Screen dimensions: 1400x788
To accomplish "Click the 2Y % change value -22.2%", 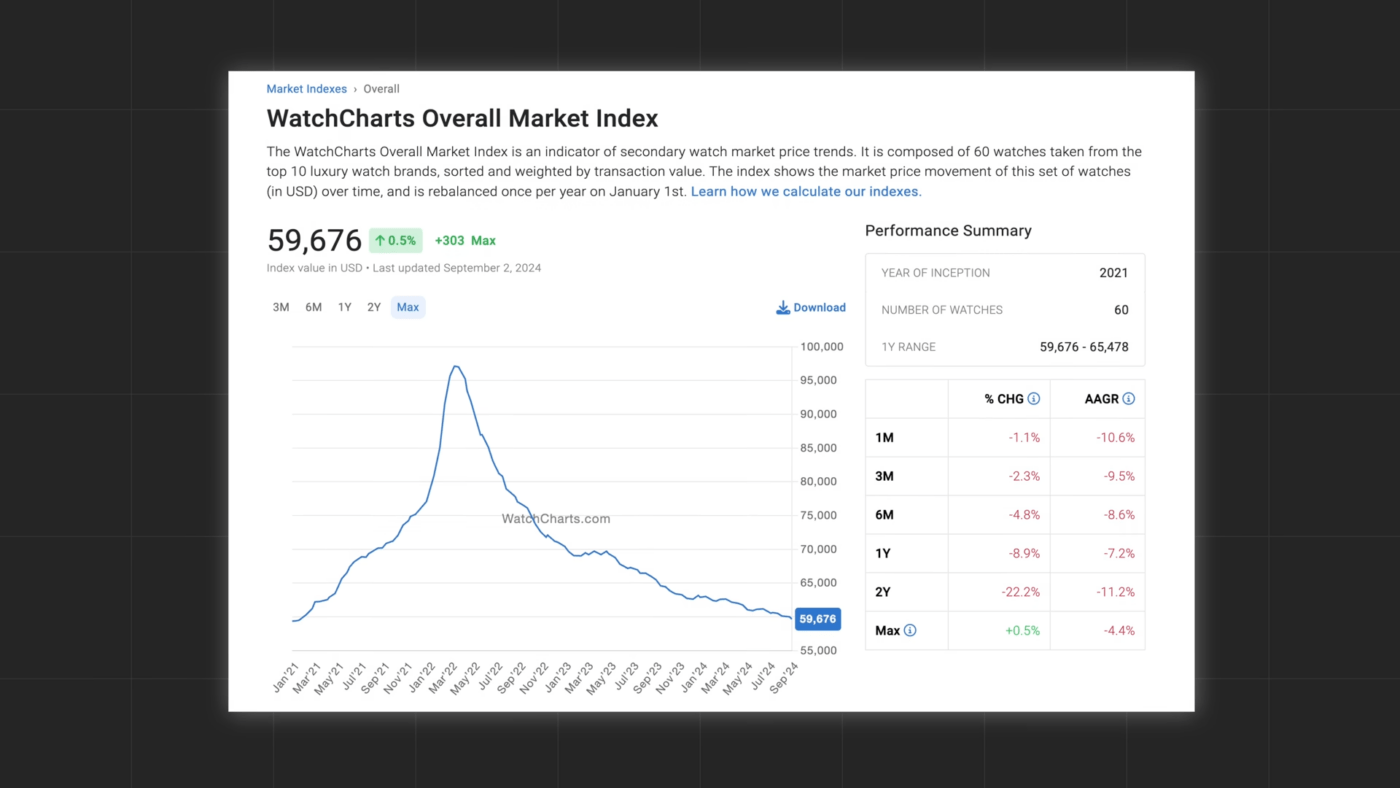I will pyautogui.click(x=1021, y=592).
